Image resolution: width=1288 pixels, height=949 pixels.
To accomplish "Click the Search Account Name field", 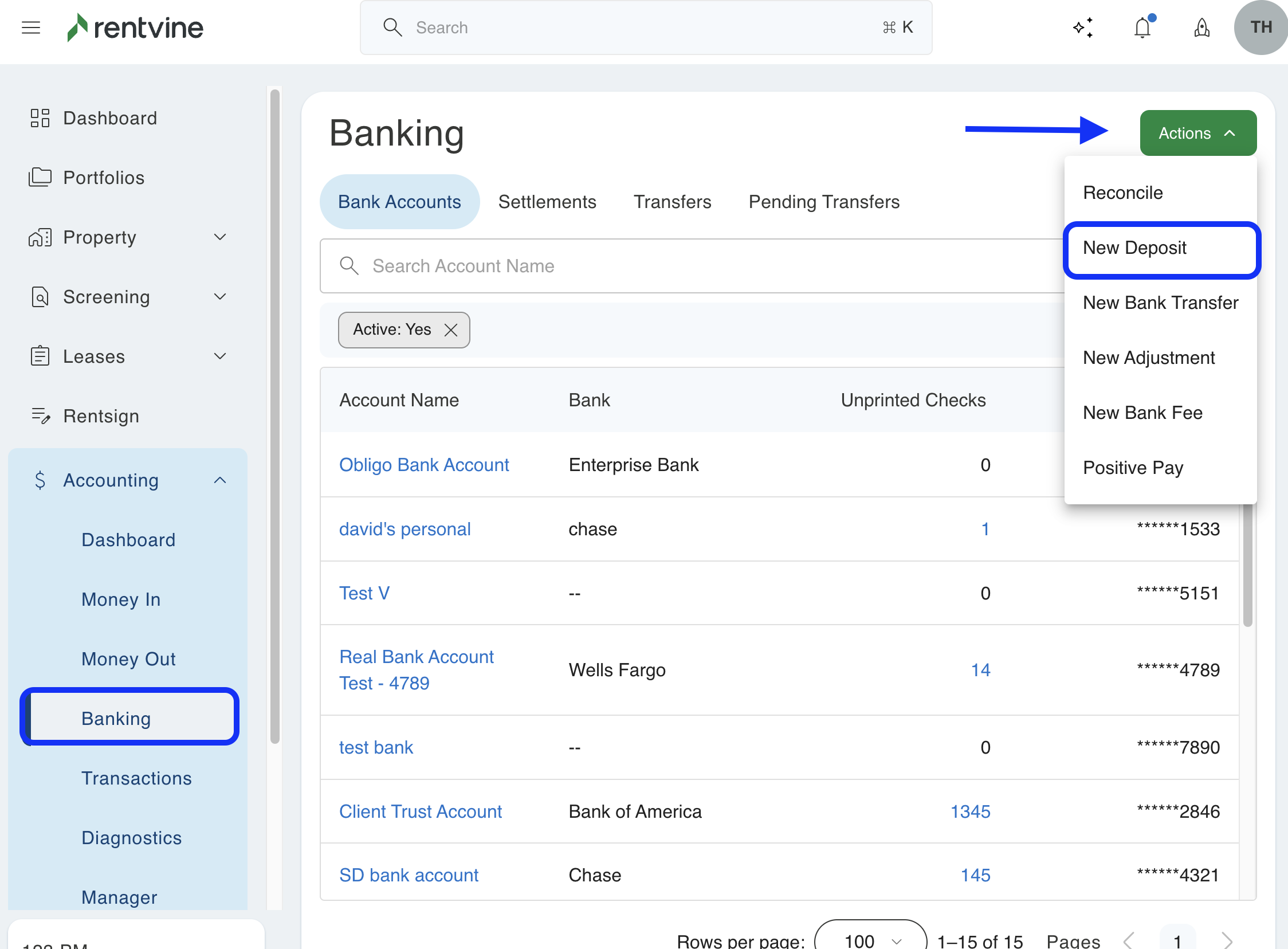I will [689, 266].
